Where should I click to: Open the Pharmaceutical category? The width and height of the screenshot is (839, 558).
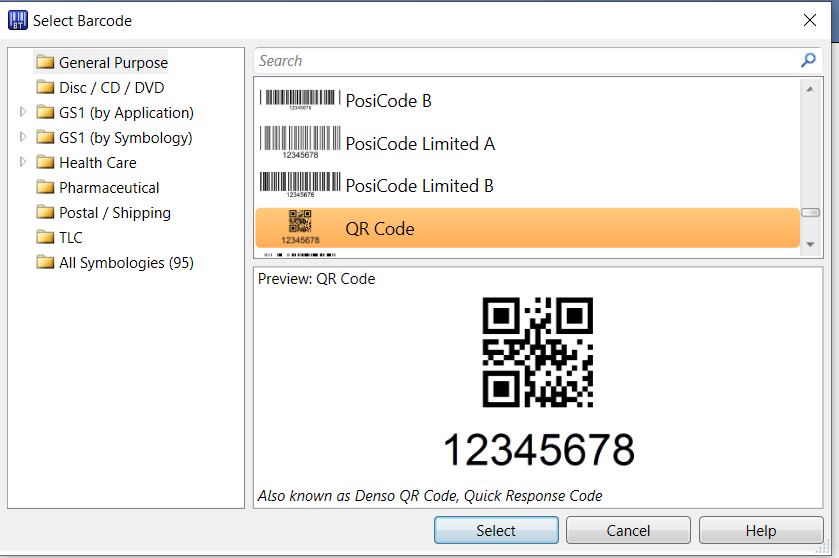point(109,188)
